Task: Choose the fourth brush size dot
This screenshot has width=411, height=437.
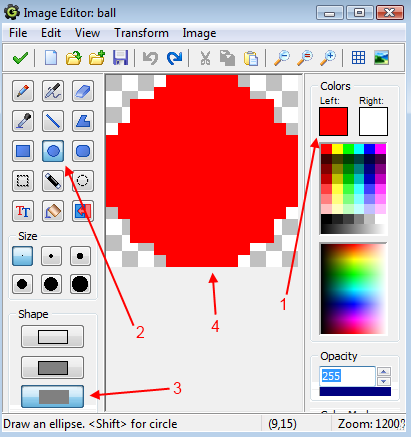Action: 22,284
